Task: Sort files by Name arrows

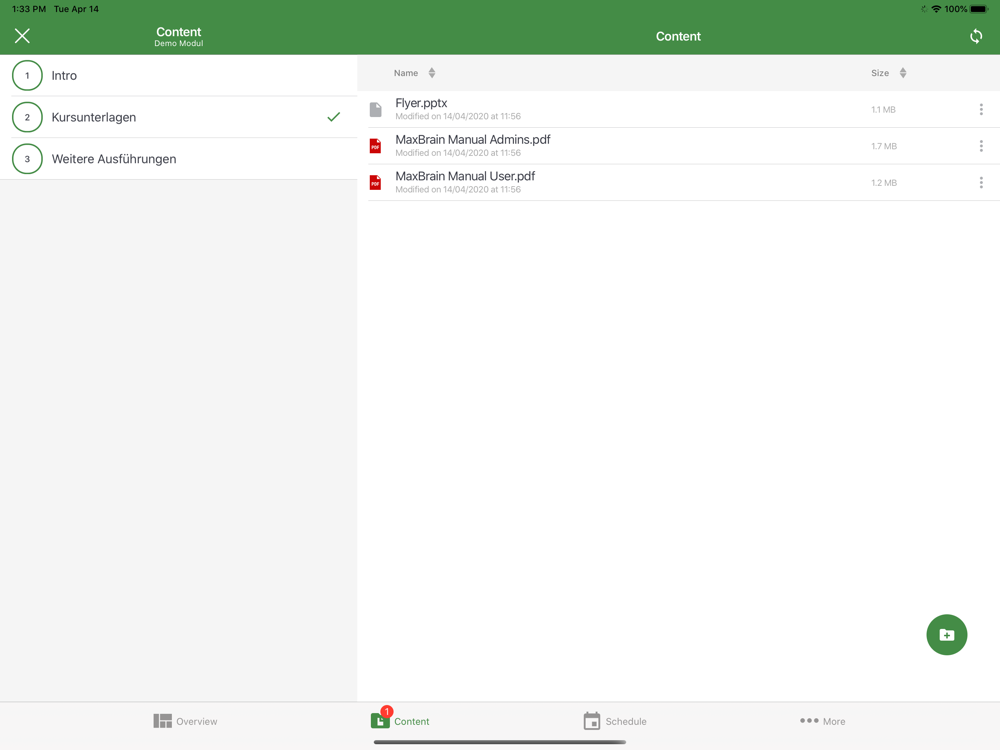Action: [432, 73]
